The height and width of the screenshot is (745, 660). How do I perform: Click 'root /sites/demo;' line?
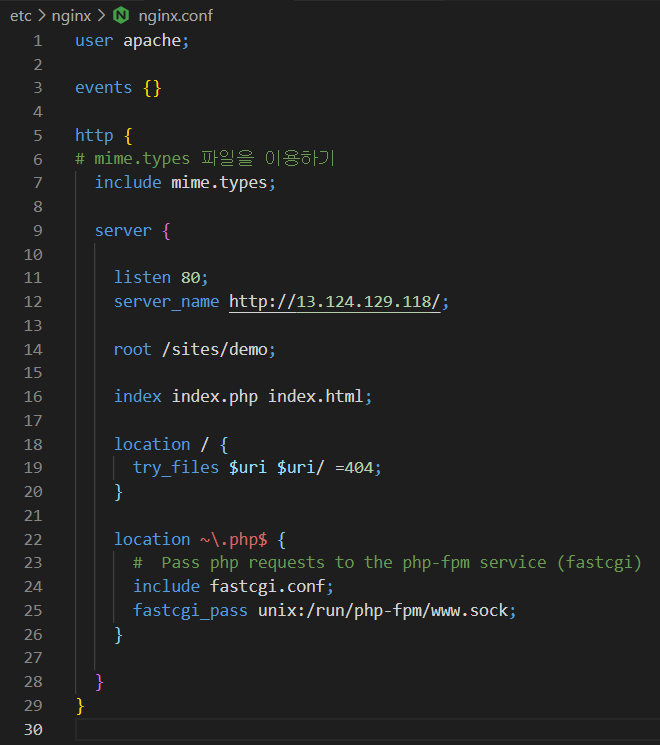(x=194, y=350)
